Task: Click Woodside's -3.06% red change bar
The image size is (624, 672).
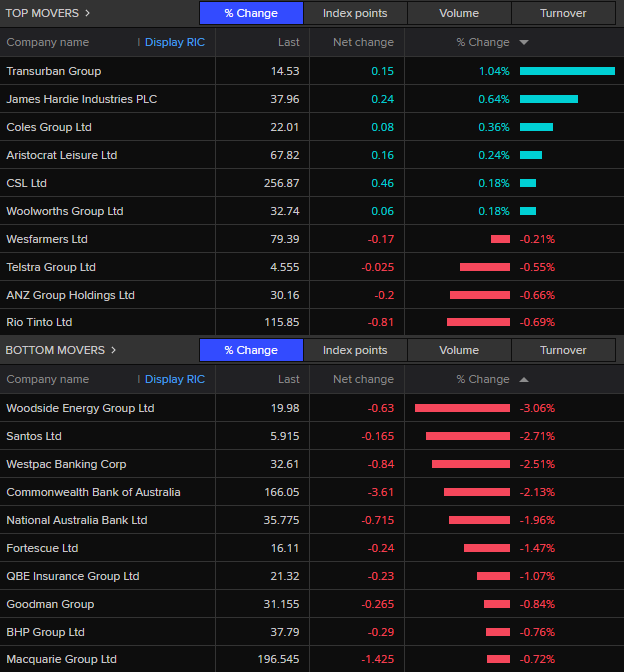Action: (462, 408)
